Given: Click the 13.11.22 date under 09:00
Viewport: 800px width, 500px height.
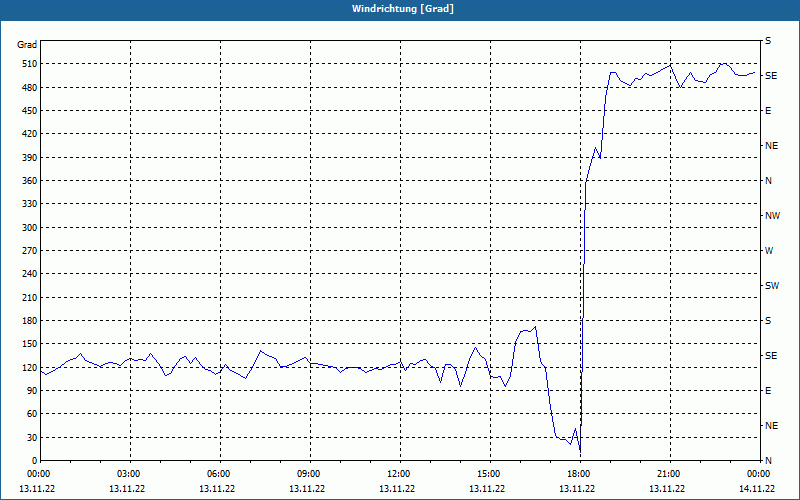Looking at the screenshot, I should tap(307, 489).
